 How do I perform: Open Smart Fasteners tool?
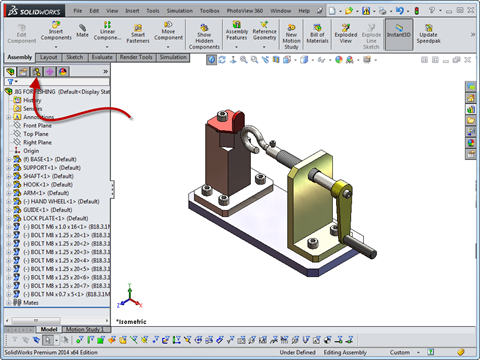point(138,34)
